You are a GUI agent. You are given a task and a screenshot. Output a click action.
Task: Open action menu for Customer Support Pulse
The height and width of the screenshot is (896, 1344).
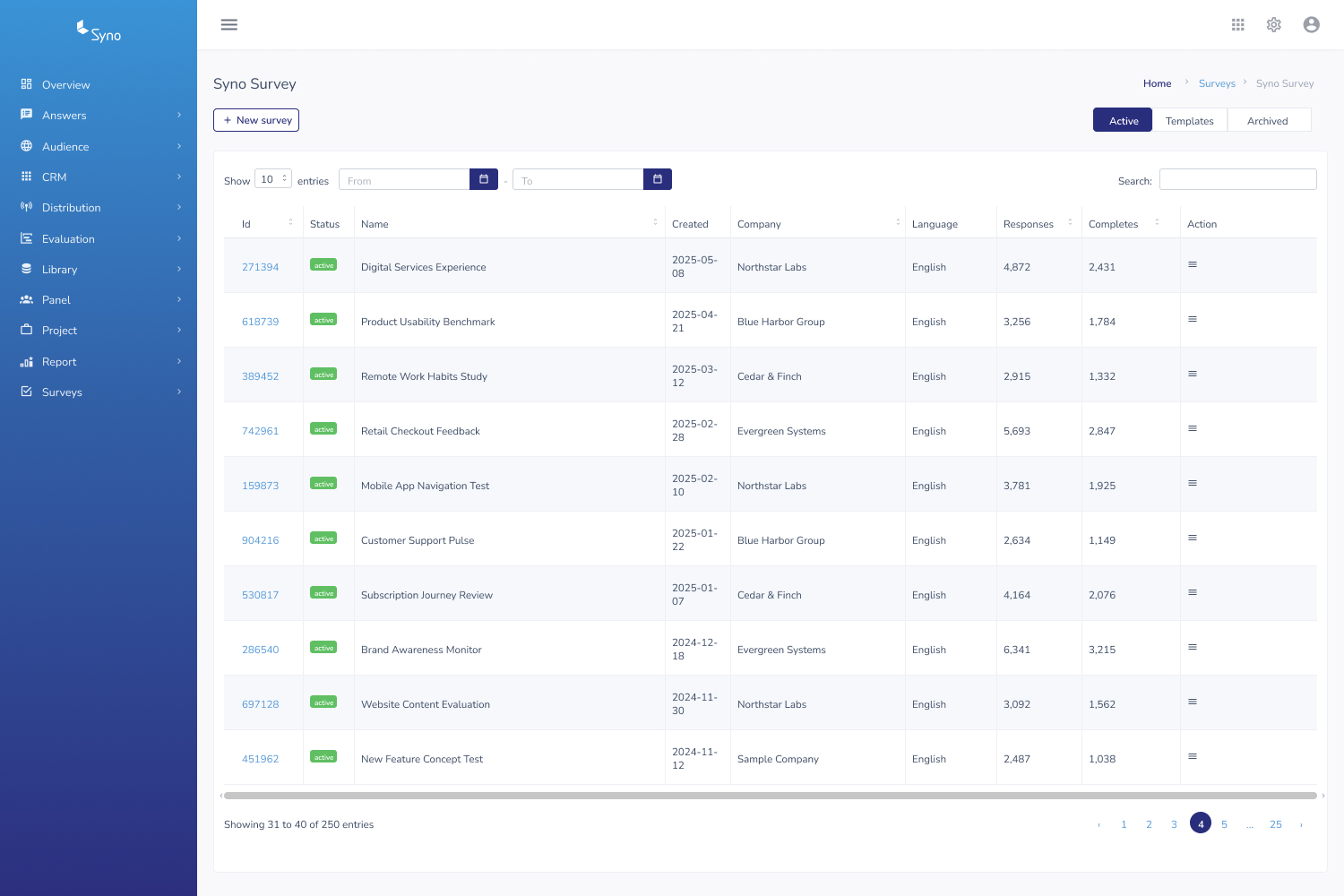(x=1193, y=538)
